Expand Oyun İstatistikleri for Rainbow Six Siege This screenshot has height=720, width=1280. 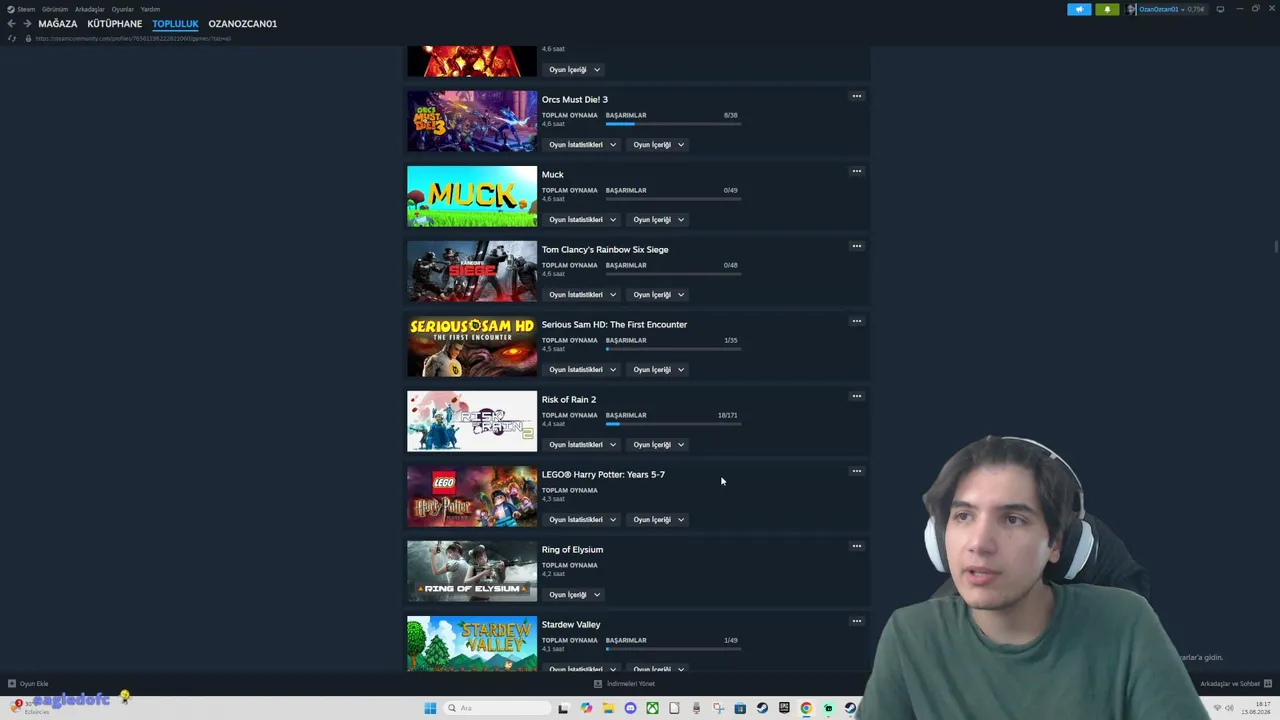(583, 295)
